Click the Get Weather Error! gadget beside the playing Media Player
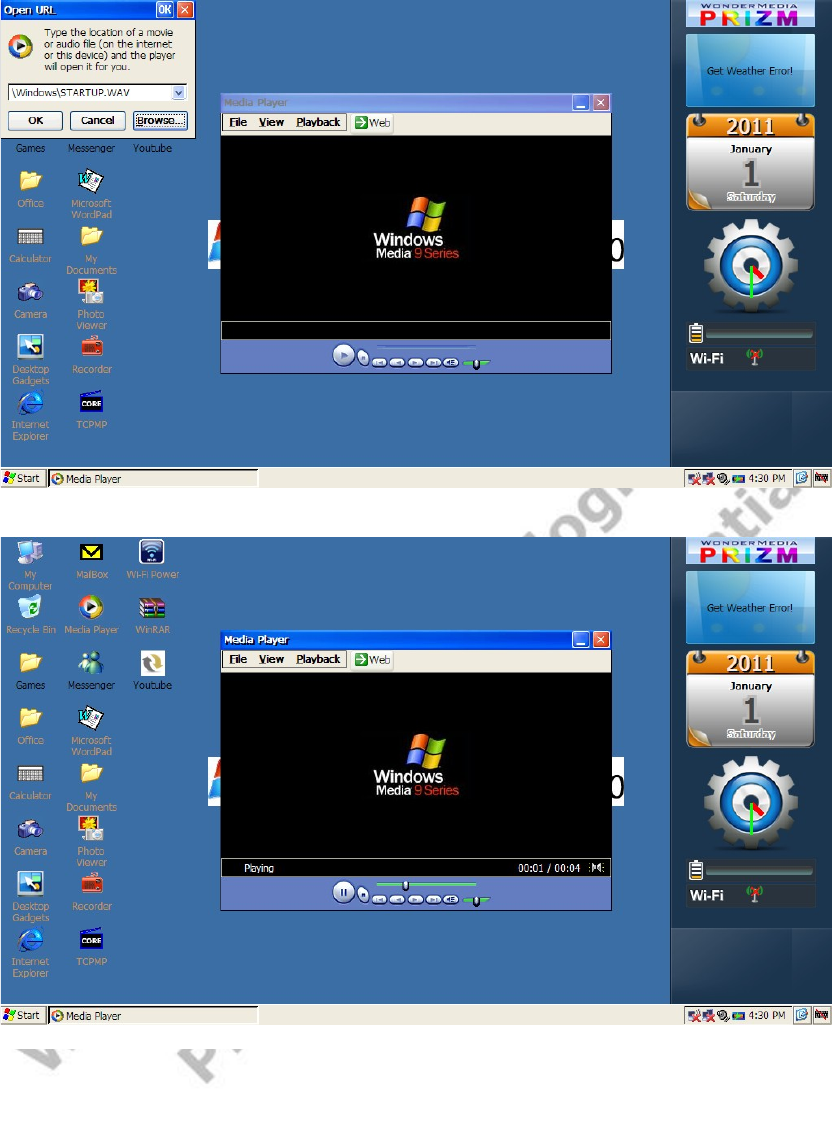 (750, 607)
